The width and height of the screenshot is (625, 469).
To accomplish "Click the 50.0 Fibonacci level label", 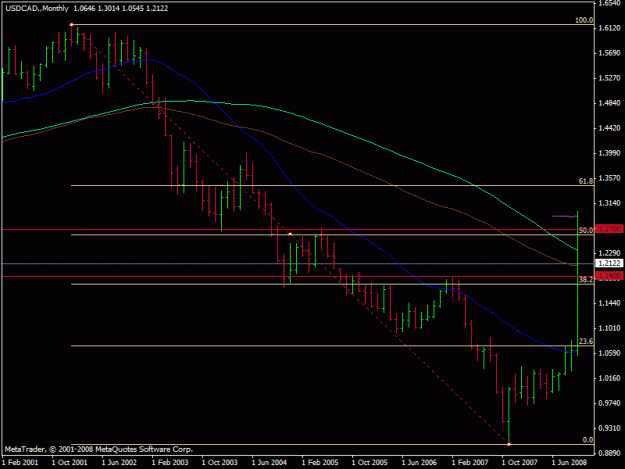I will click(586, 230).
